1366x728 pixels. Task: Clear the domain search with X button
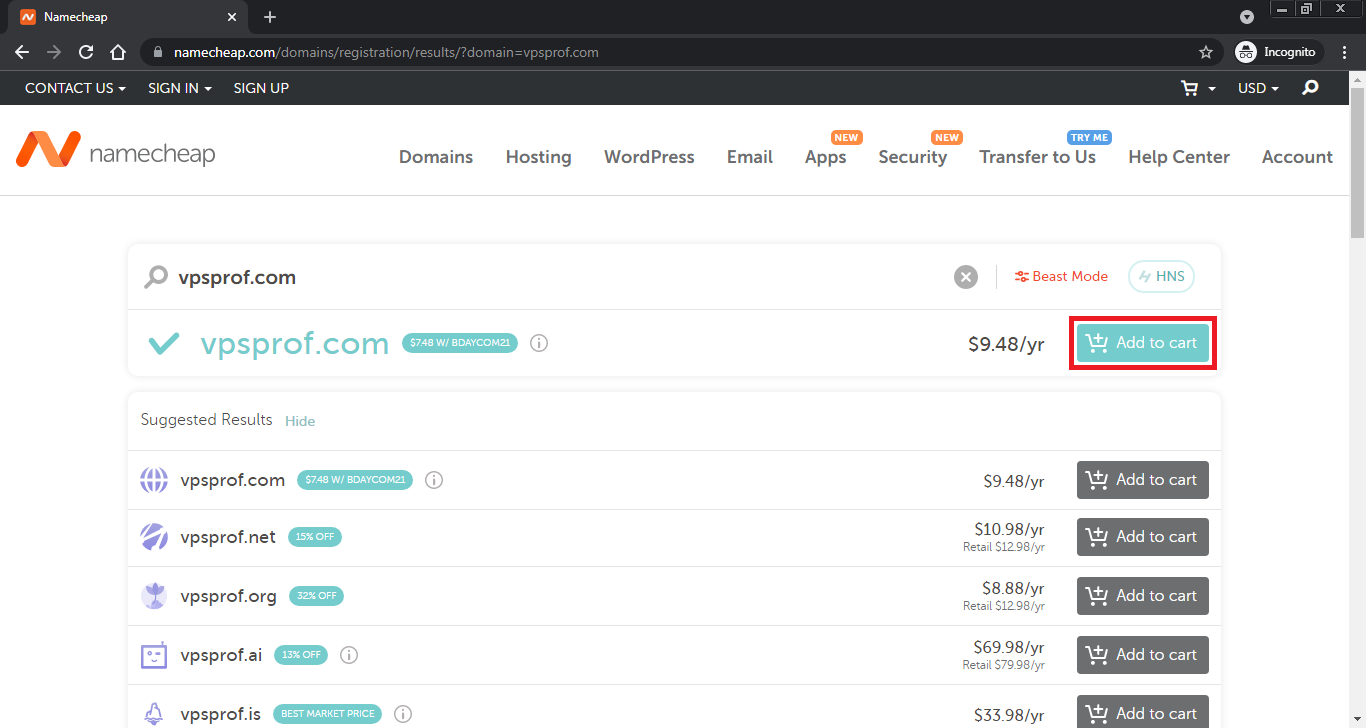pos(965,277)
